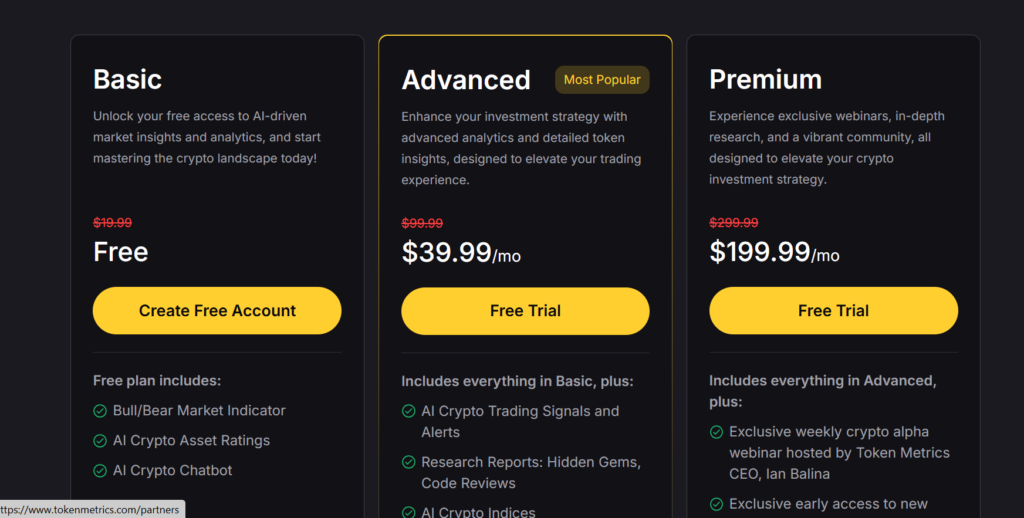1024x518 pixels.
Task: Select the check icon next to AI Crypto Indices
Action: coord(409,512)
